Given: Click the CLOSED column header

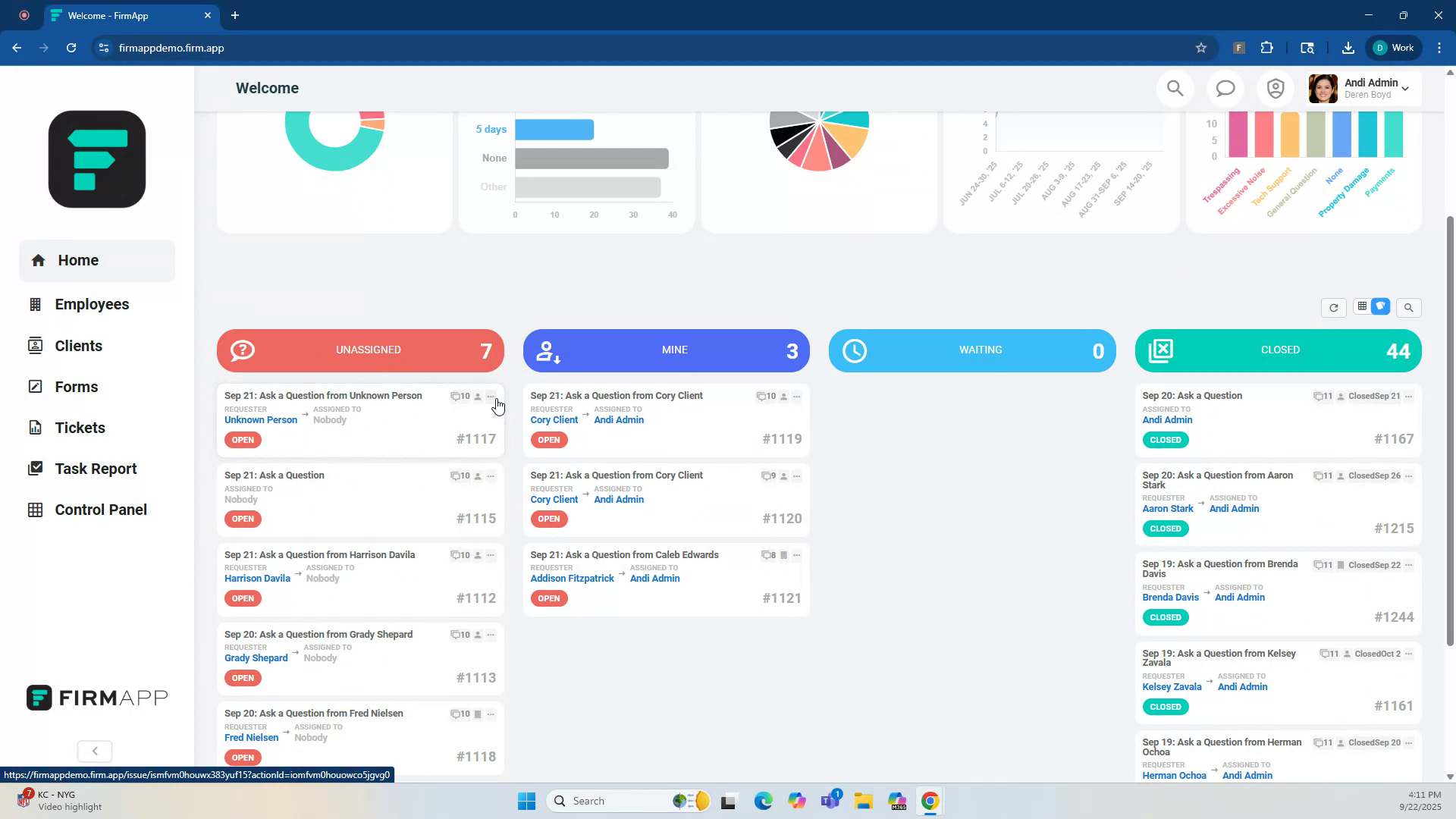Looking at the screenshot, I should point(1279,350).
